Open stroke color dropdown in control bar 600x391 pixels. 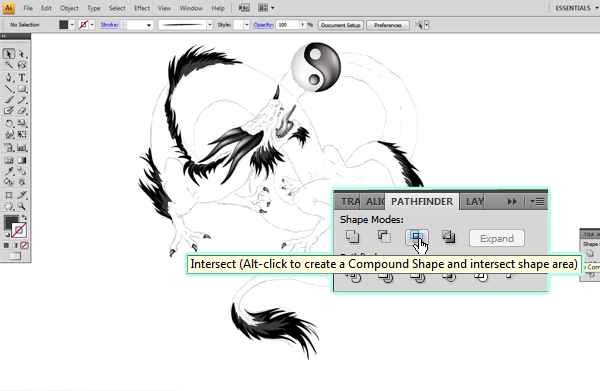pos(92,25)
